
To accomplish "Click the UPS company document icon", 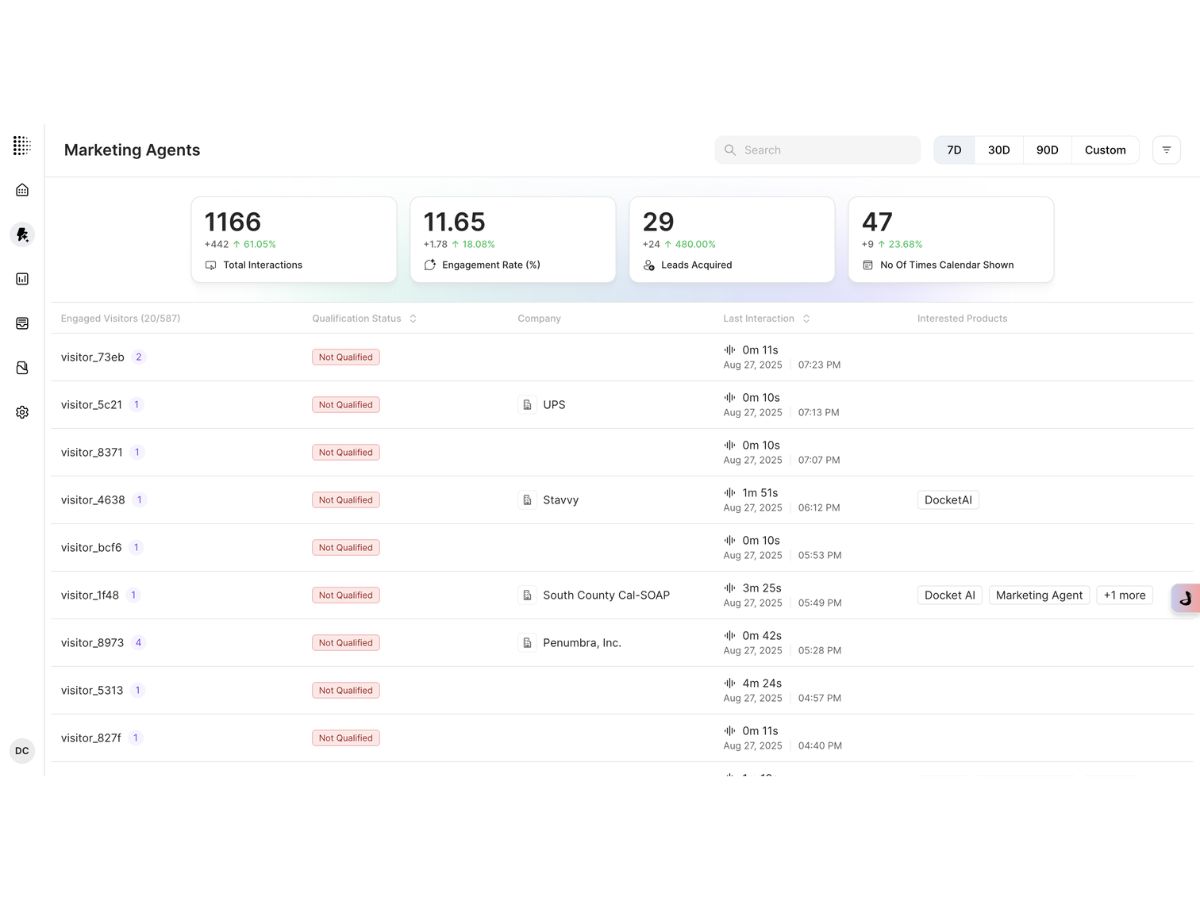I will point(527,405).
